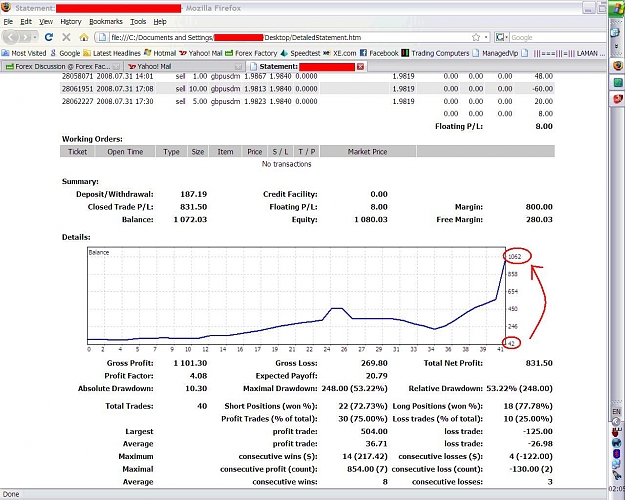
Task: Open the Forex Factory bookmark
Action: pos(251,53)
